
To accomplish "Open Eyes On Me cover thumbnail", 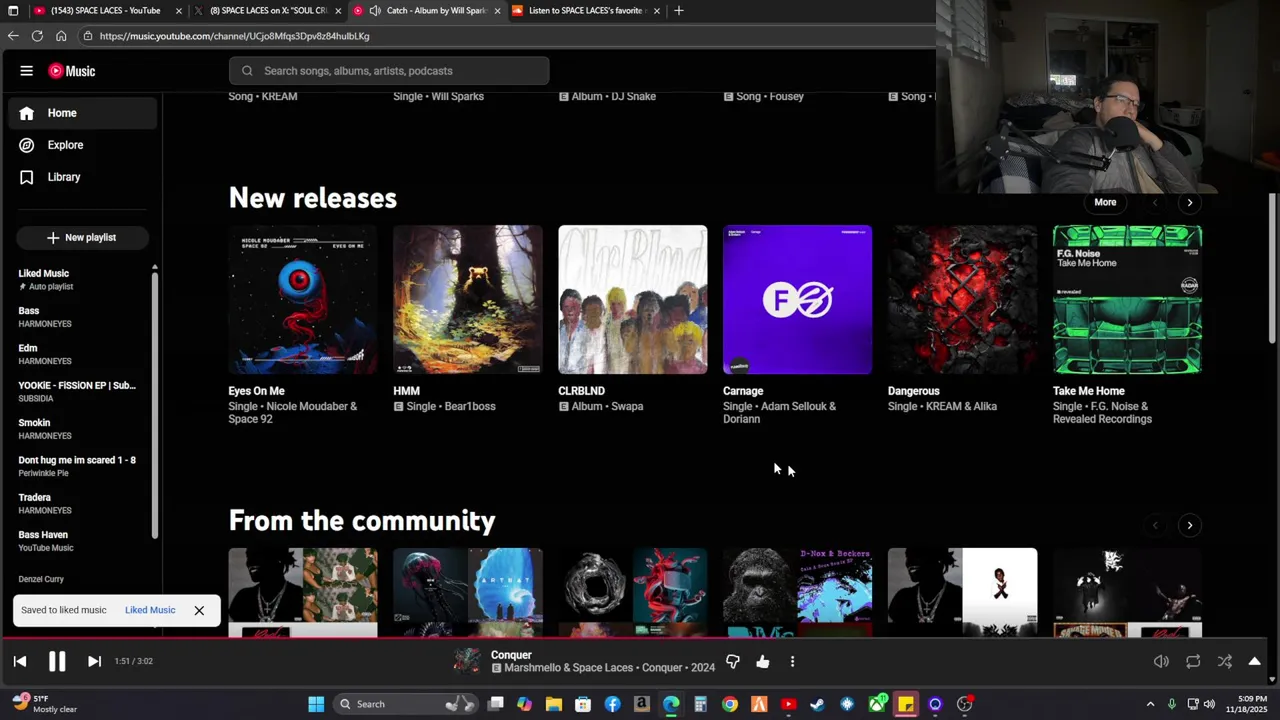I will tap(303, 300).
